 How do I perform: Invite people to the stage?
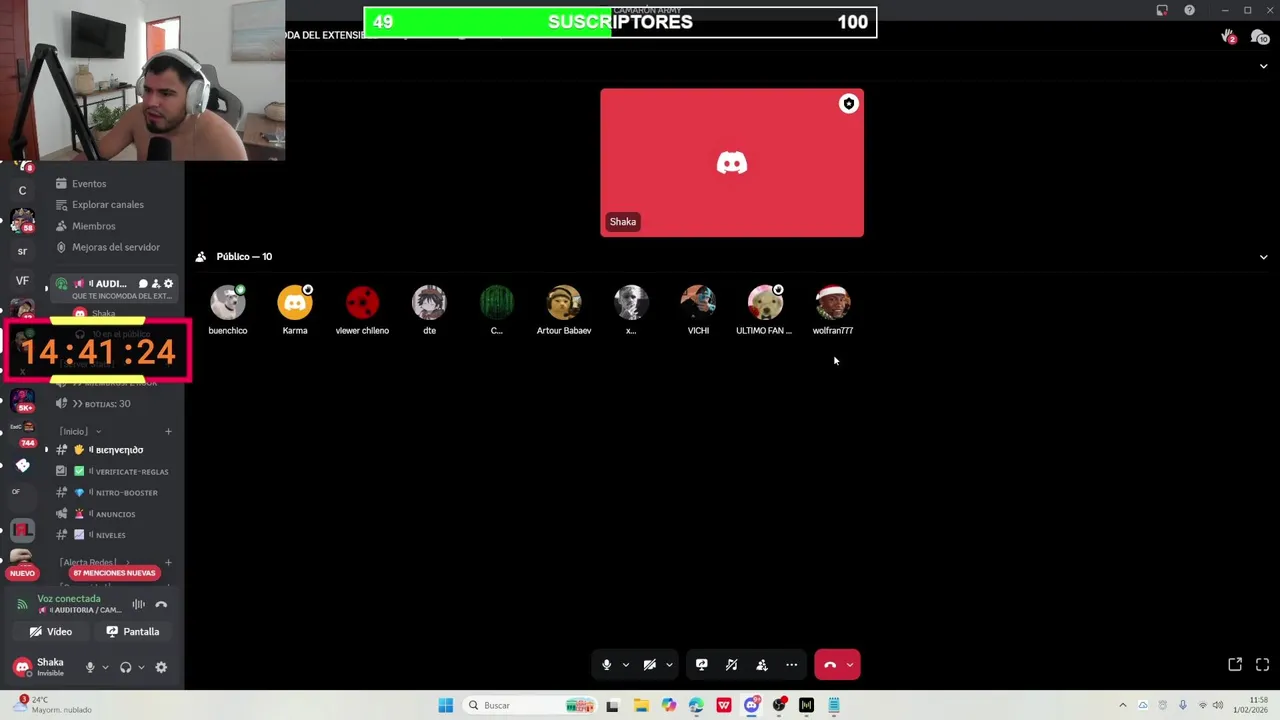762,665
